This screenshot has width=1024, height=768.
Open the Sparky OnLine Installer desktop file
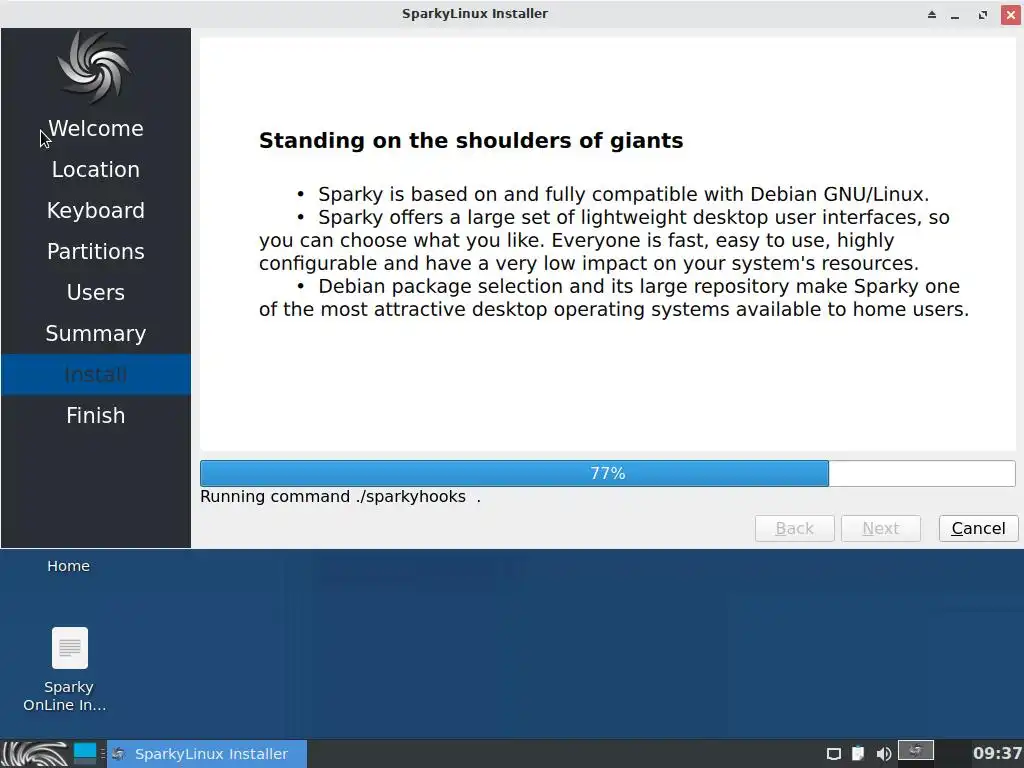click(69, 669)
